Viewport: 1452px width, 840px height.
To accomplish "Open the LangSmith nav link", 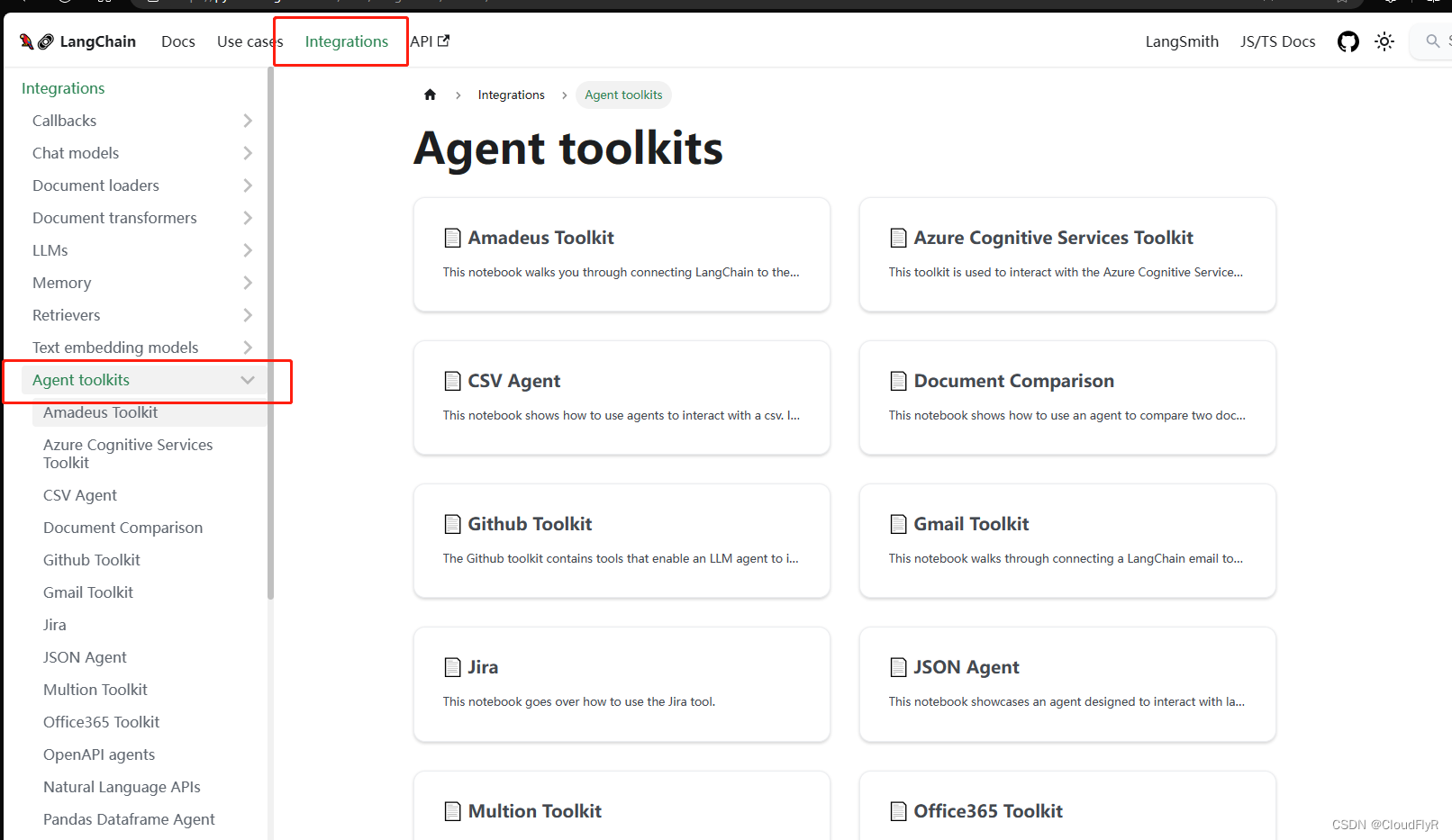I will click(x=1182, y=41).
